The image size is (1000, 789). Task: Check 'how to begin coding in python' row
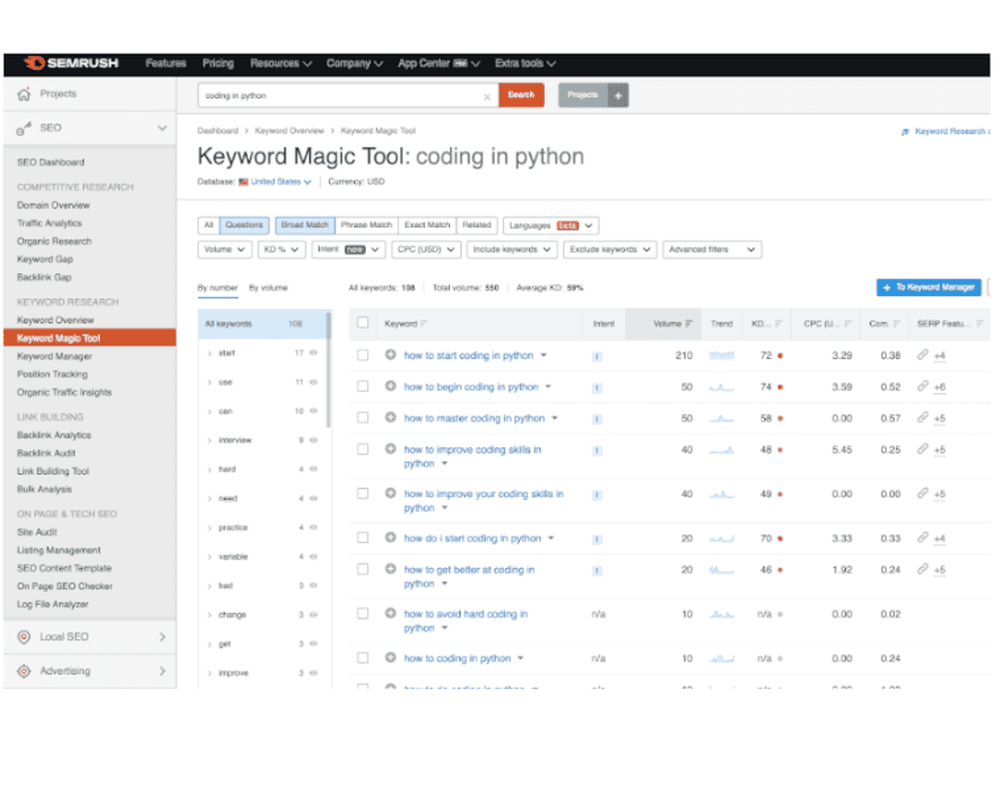point(363,387)
